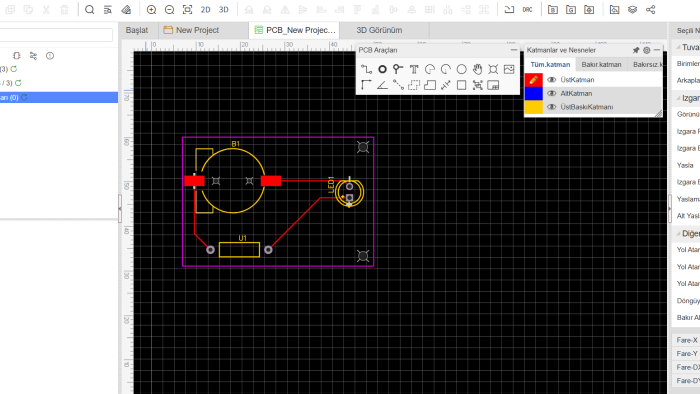Viewport: 700px width, 394px height.
Task: Click the refresh icon beside highlighted (0) row
Action: pos(24,97)
